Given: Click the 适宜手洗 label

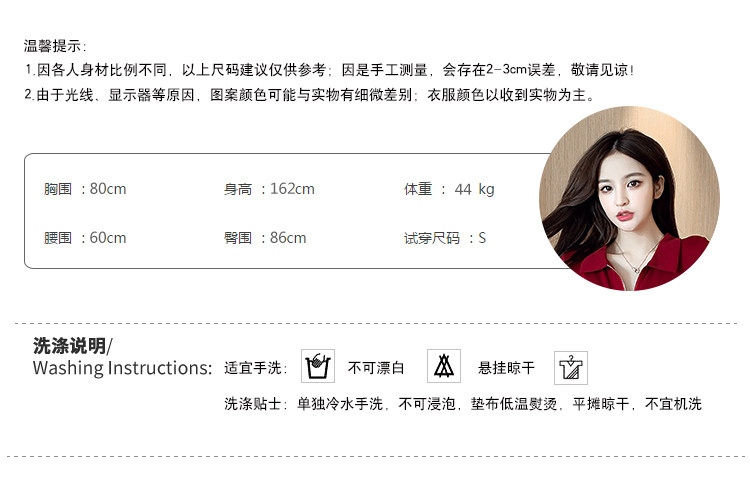Looking at the screenshot, I should coord(255,368).
